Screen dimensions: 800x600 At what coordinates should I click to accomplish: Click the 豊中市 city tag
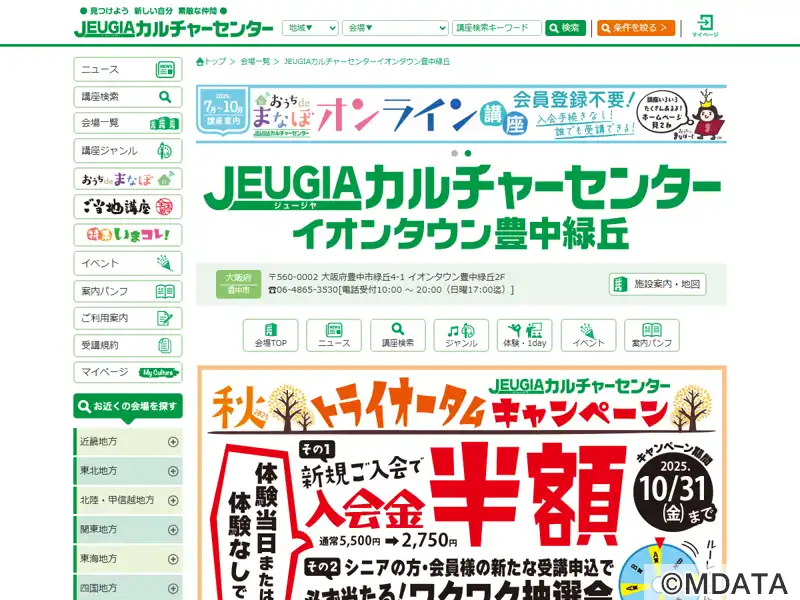click(238, 291)
